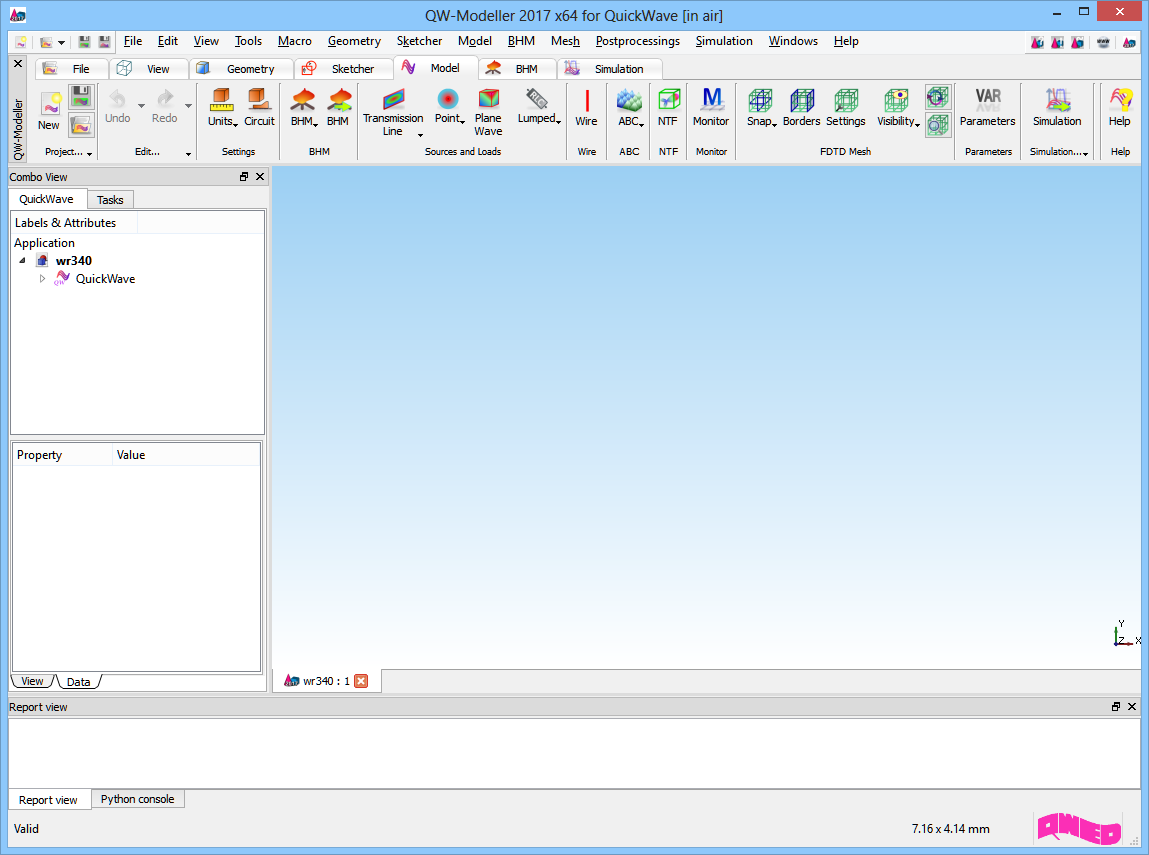
Task: Select the QuickWave item in the tree
Action: click(105, 278)
